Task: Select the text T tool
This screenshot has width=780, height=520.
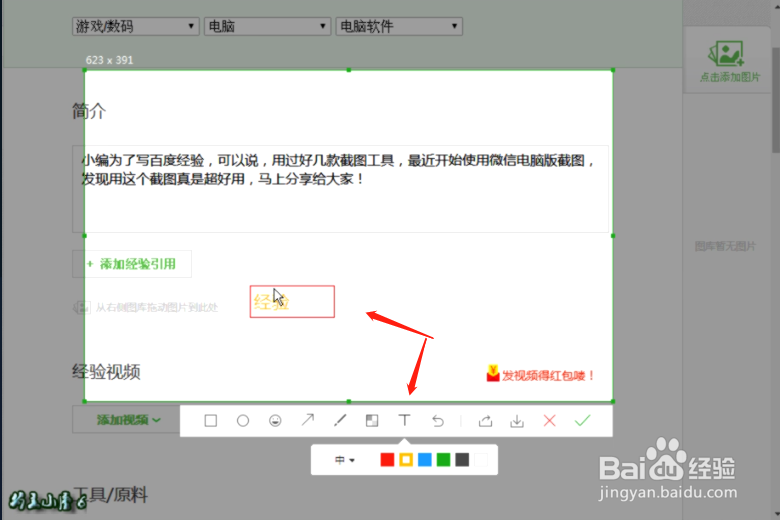Action: (404, 420)
